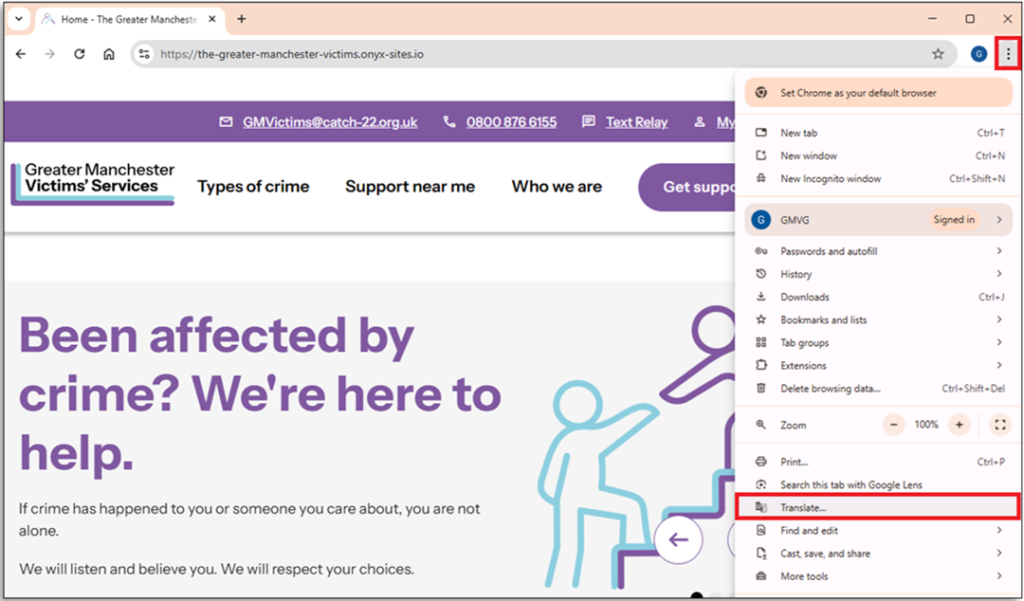Image resolution: width=1024 pixels, height=601 pixels.
Task: Open the tab search dropdown arrow
Action: (18, 19)
